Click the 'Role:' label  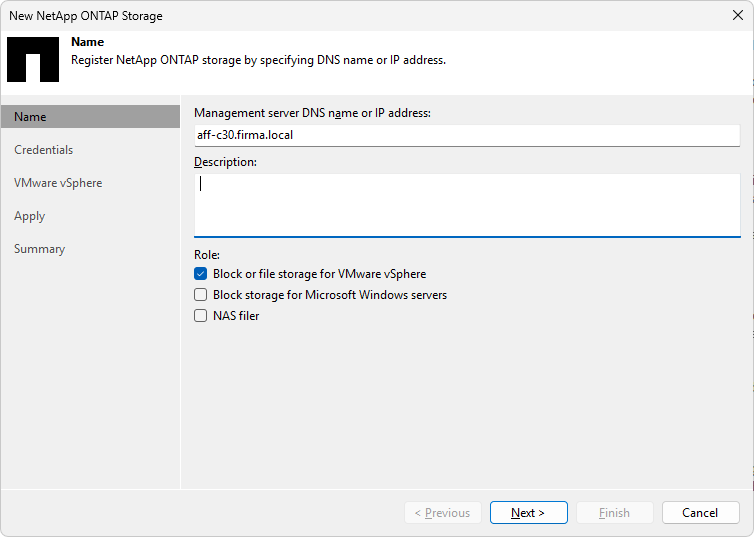coord(207,255)
